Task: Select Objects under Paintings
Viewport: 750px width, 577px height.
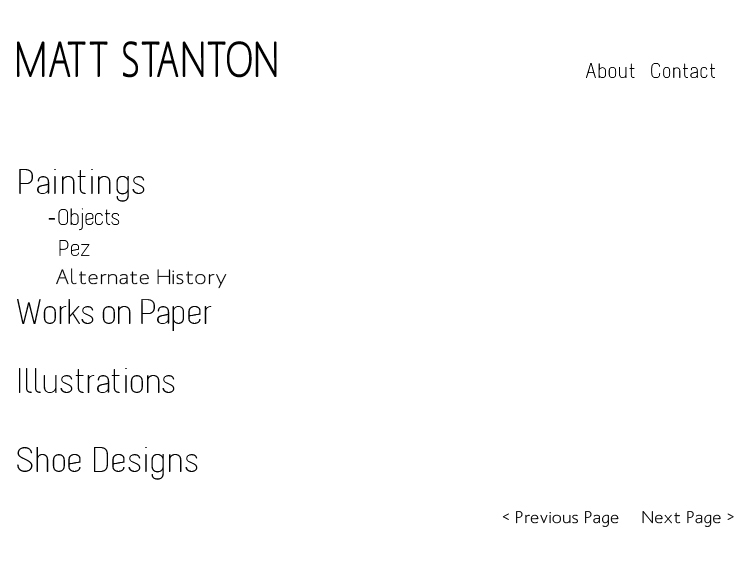Action: click(x=88, y=217)
